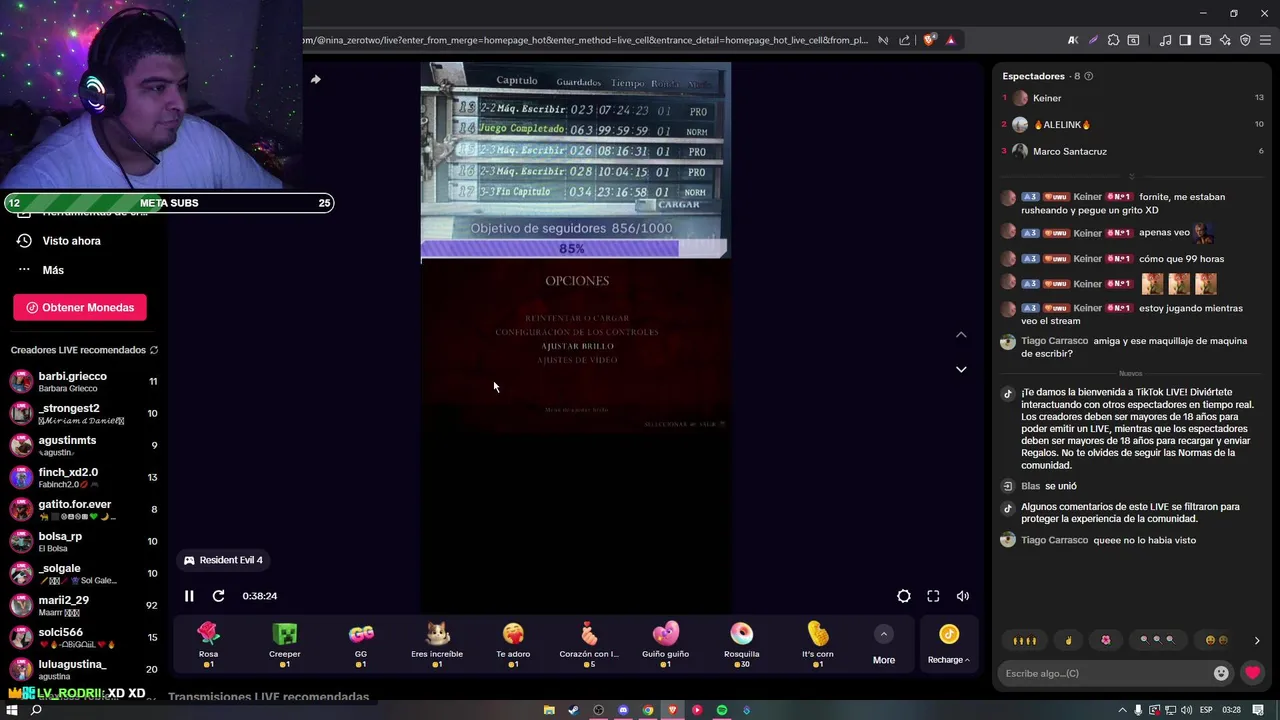
Task: Go to next live with down chevron
Action: 961,369
